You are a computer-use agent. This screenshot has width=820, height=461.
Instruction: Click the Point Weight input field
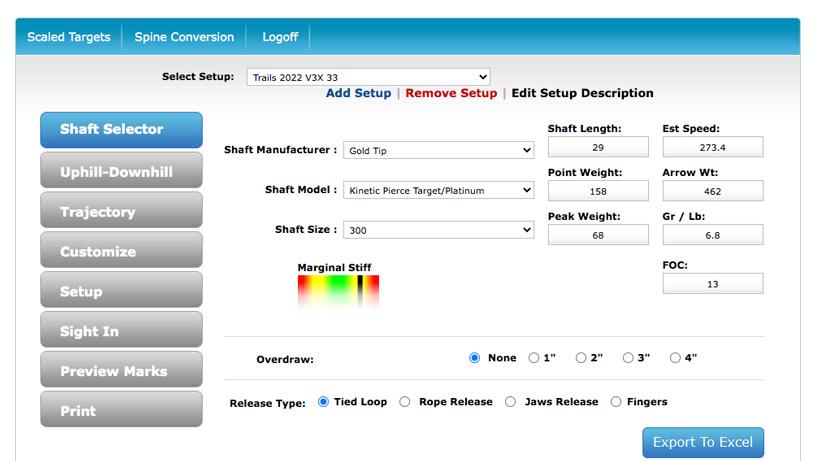(x=598, y=191)
